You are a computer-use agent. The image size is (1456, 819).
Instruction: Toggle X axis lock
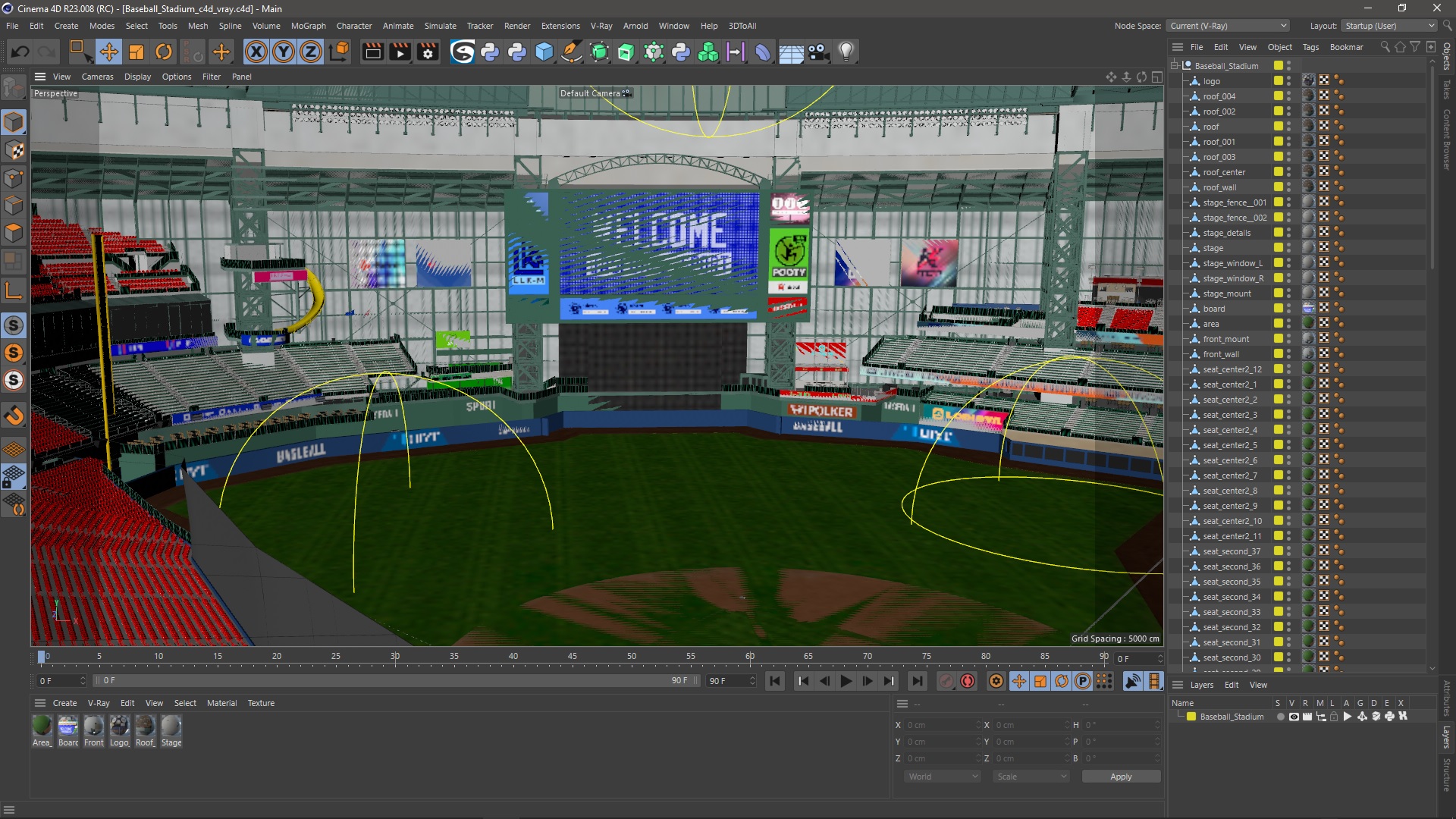tap(256, 52)
